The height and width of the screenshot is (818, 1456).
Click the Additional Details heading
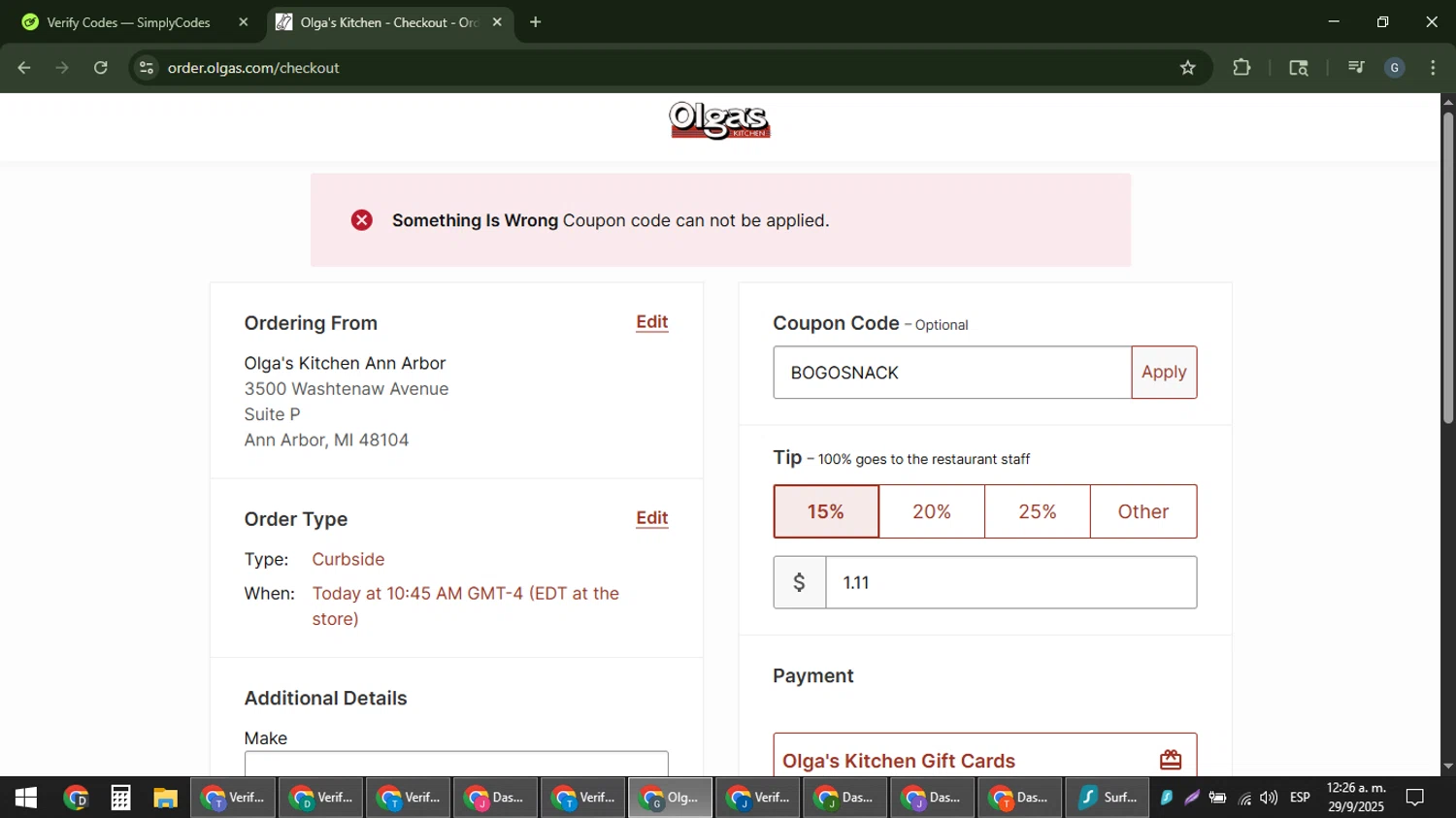point(325,698)
